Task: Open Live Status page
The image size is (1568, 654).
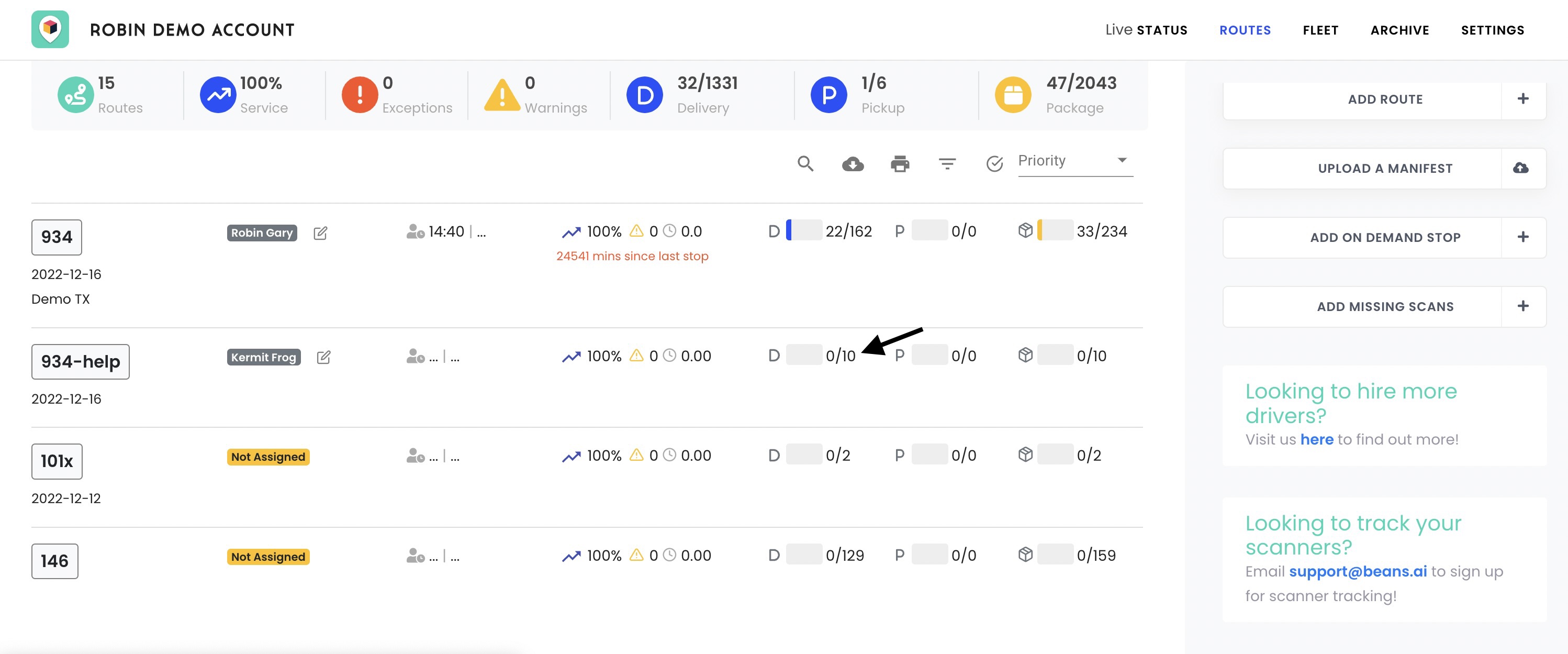Action: coord(1146,30)
